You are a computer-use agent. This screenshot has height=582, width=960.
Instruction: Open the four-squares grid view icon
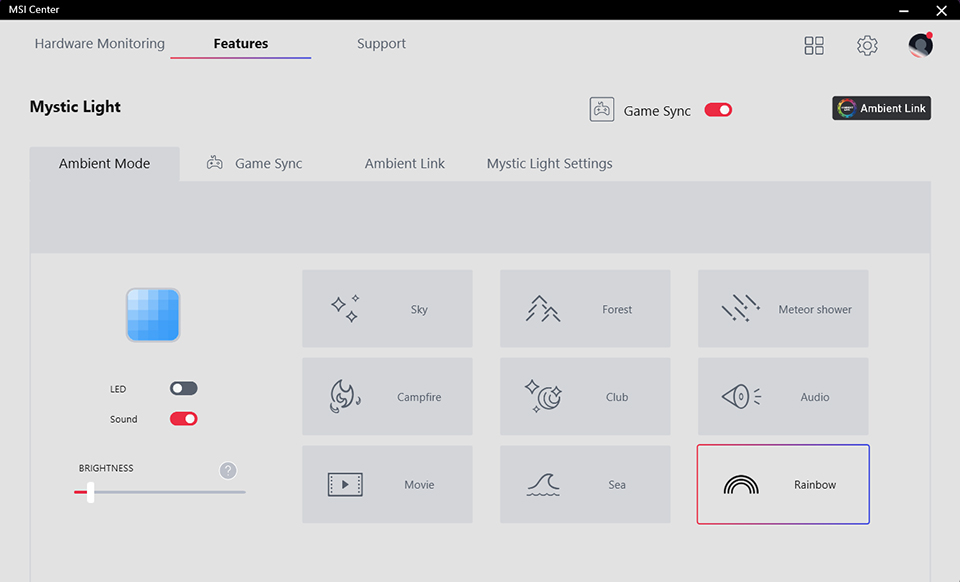coord(814,45)
